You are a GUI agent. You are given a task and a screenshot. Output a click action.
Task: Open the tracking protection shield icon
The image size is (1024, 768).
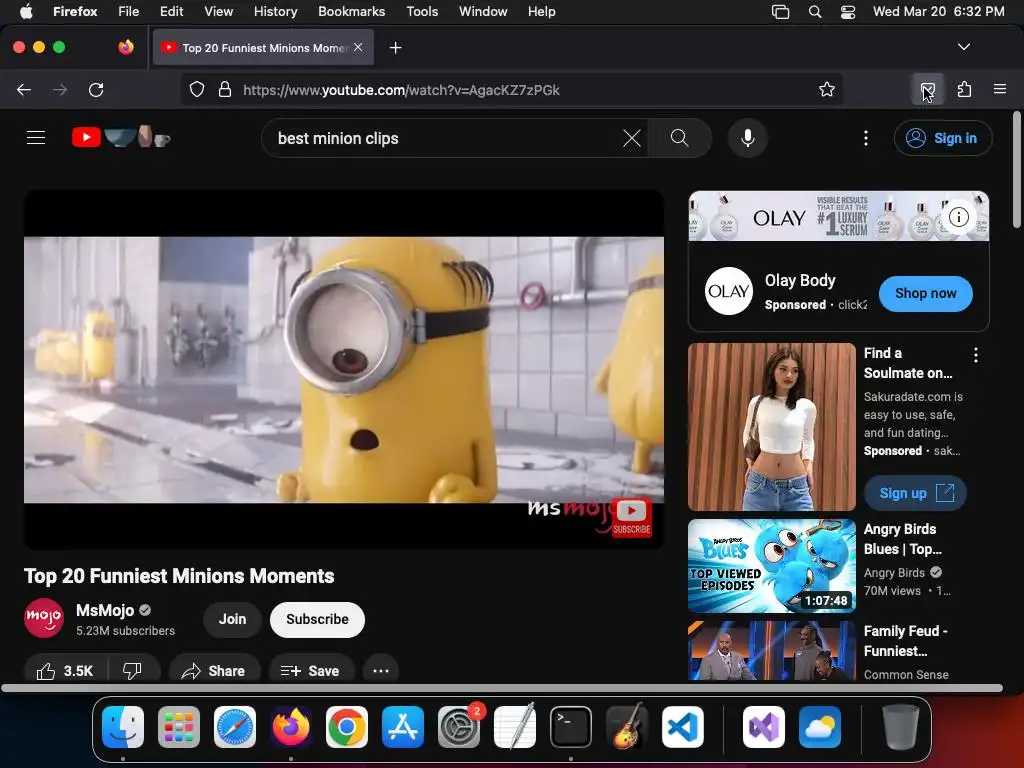tap(197, 89)
